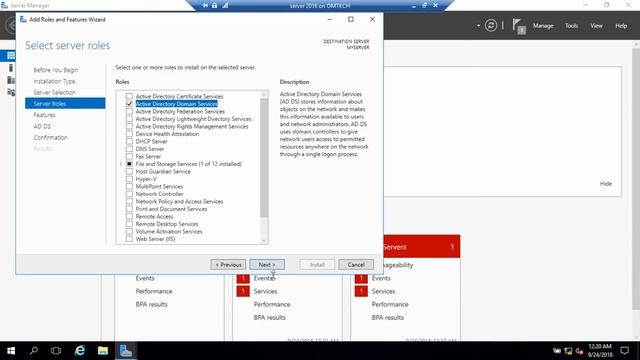Viewport: 640px width, 360px height.
Task: Open the Tools menu
Action: point(571,26)
